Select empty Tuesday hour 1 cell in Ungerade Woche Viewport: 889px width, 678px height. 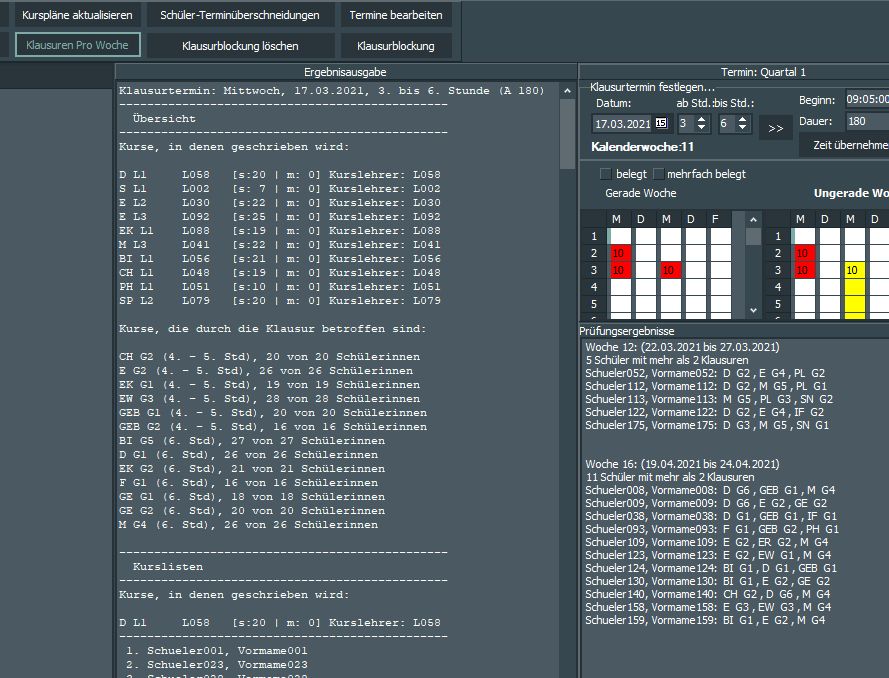[829, 236]
